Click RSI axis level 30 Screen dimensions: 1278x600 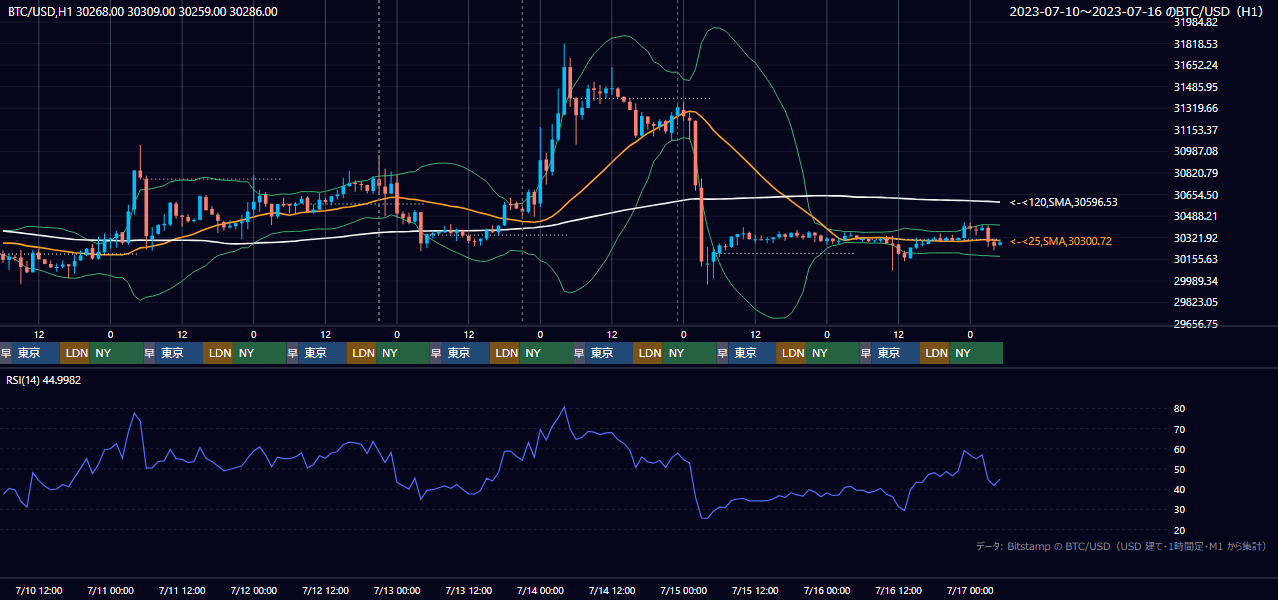click(1180, 510)
